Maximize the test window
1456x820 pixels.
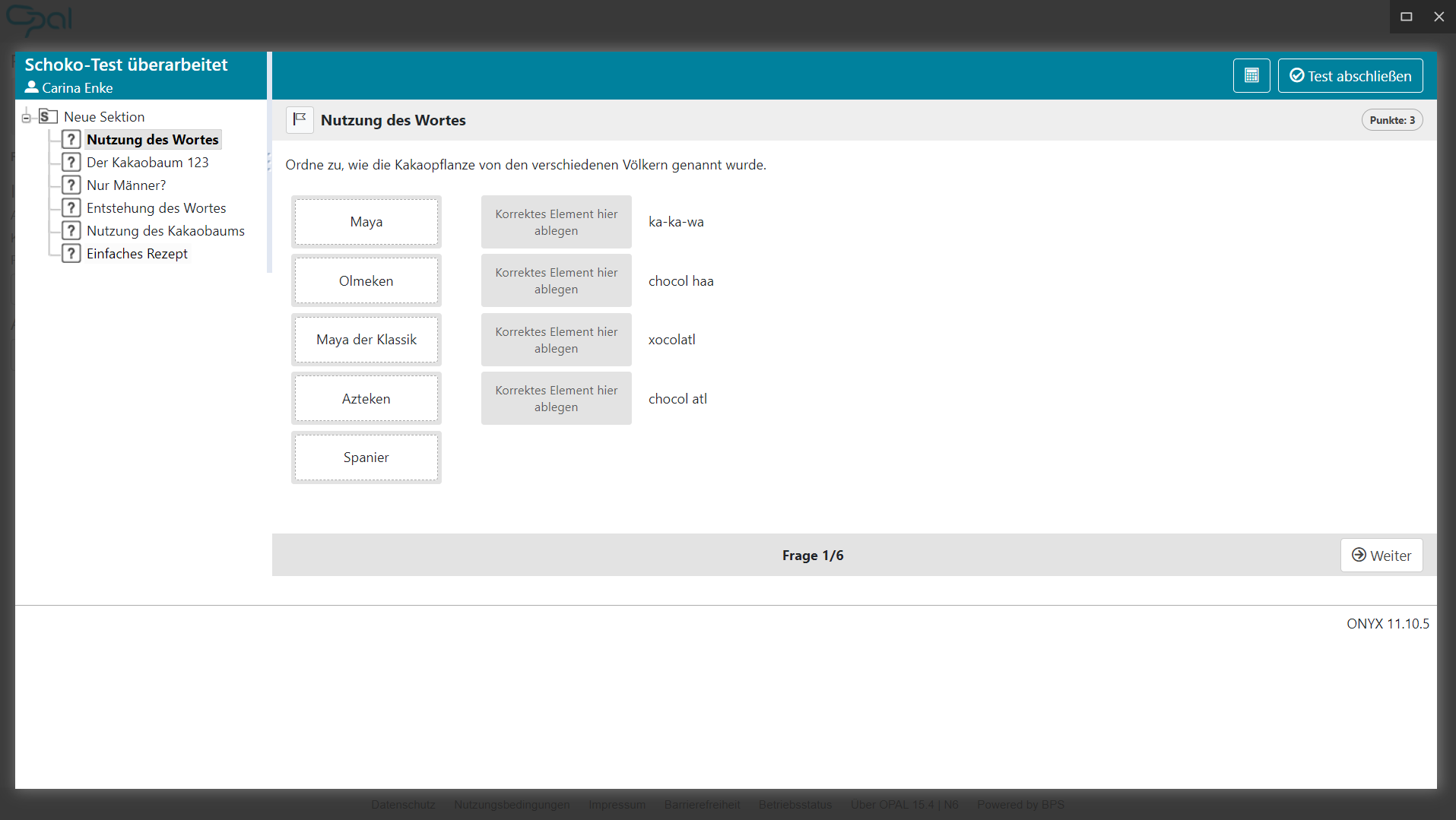coord(1406,17)
